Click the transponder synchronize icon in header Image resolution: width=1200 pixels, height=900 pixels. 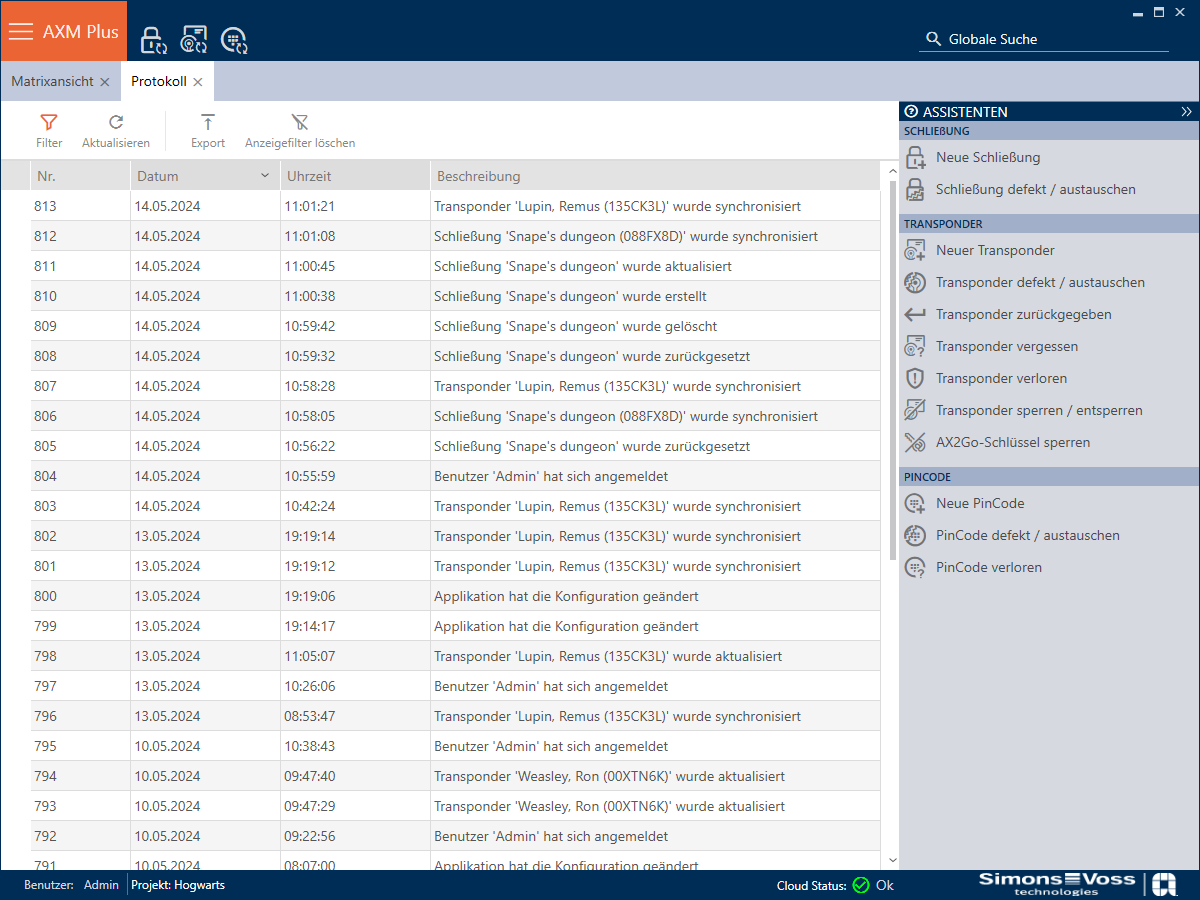(x=193, y=40)
